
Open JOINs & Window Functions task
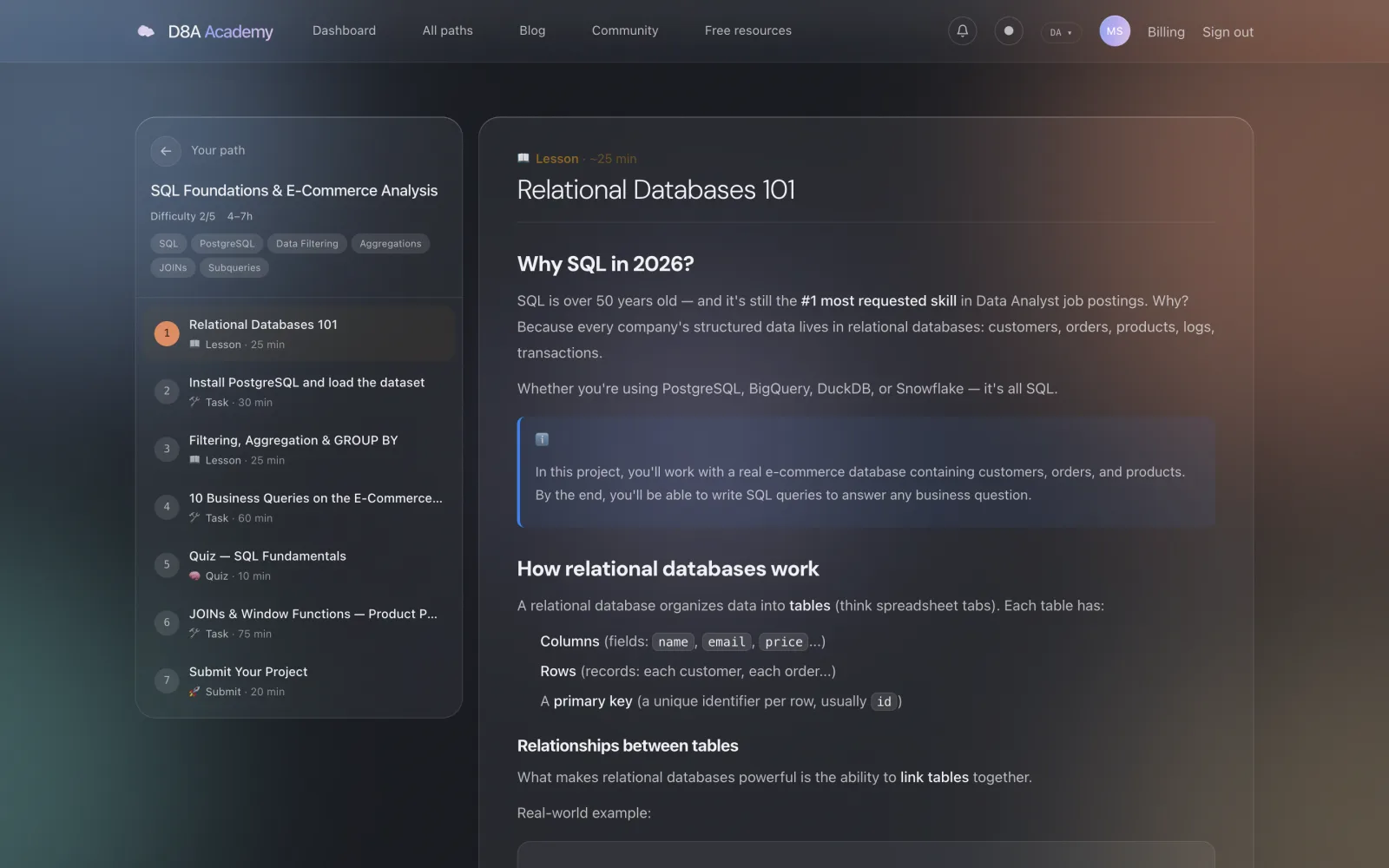tap(299, 622)
